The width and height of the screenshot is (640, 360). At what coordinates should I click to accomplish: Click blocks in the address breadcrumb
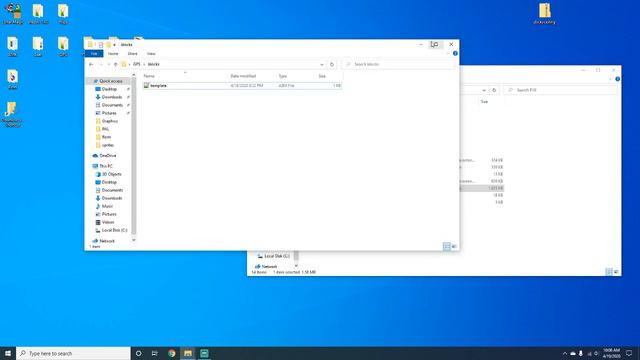coord(153,64)
